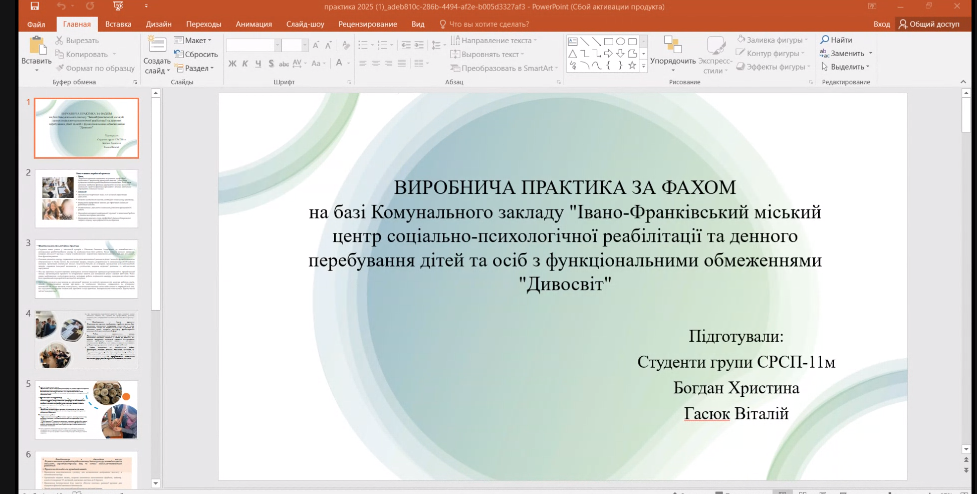
Task: Click the Формат по образцу brush
Action: 95,68
